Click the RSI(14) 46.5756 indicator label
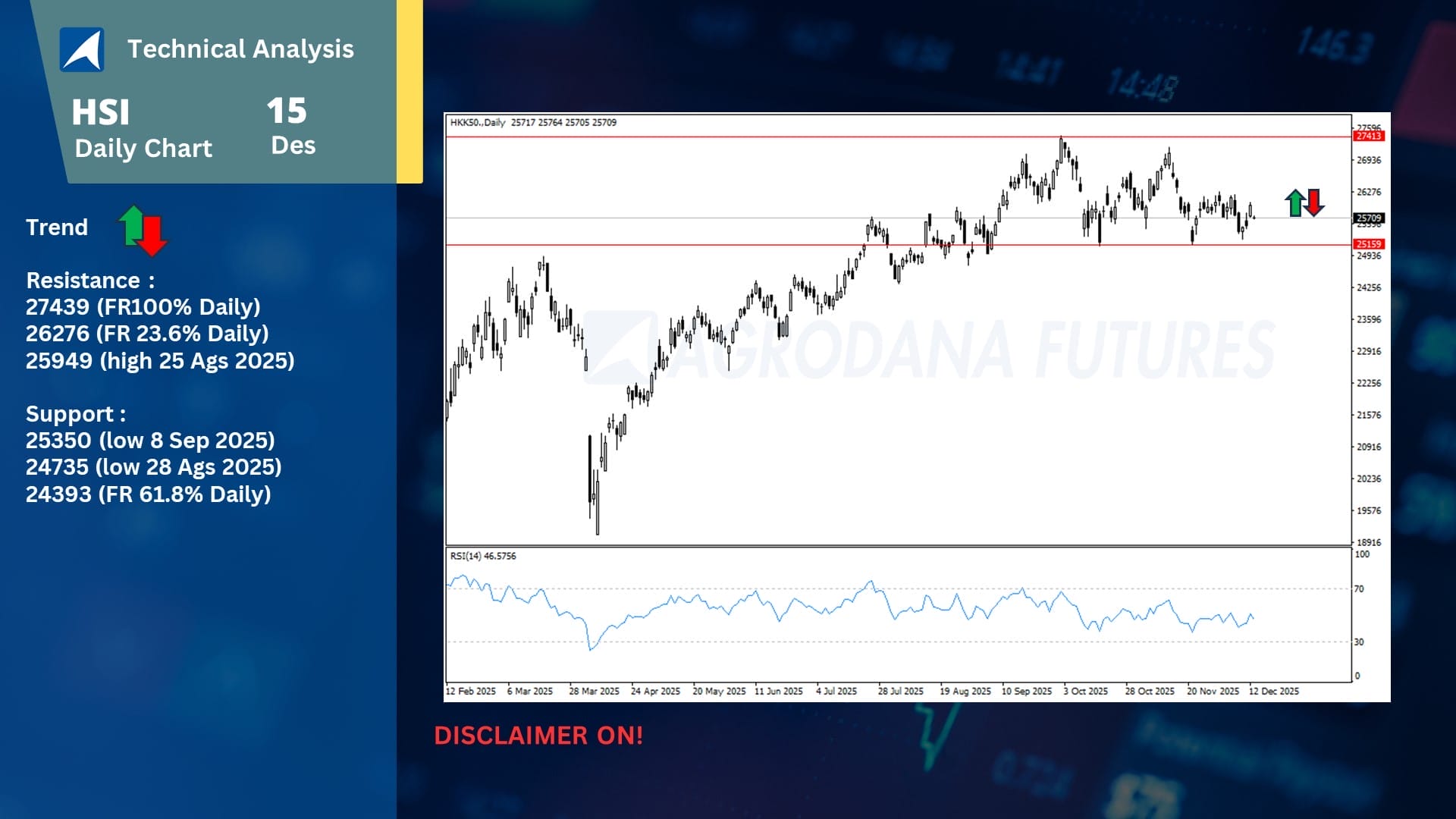 483,556
